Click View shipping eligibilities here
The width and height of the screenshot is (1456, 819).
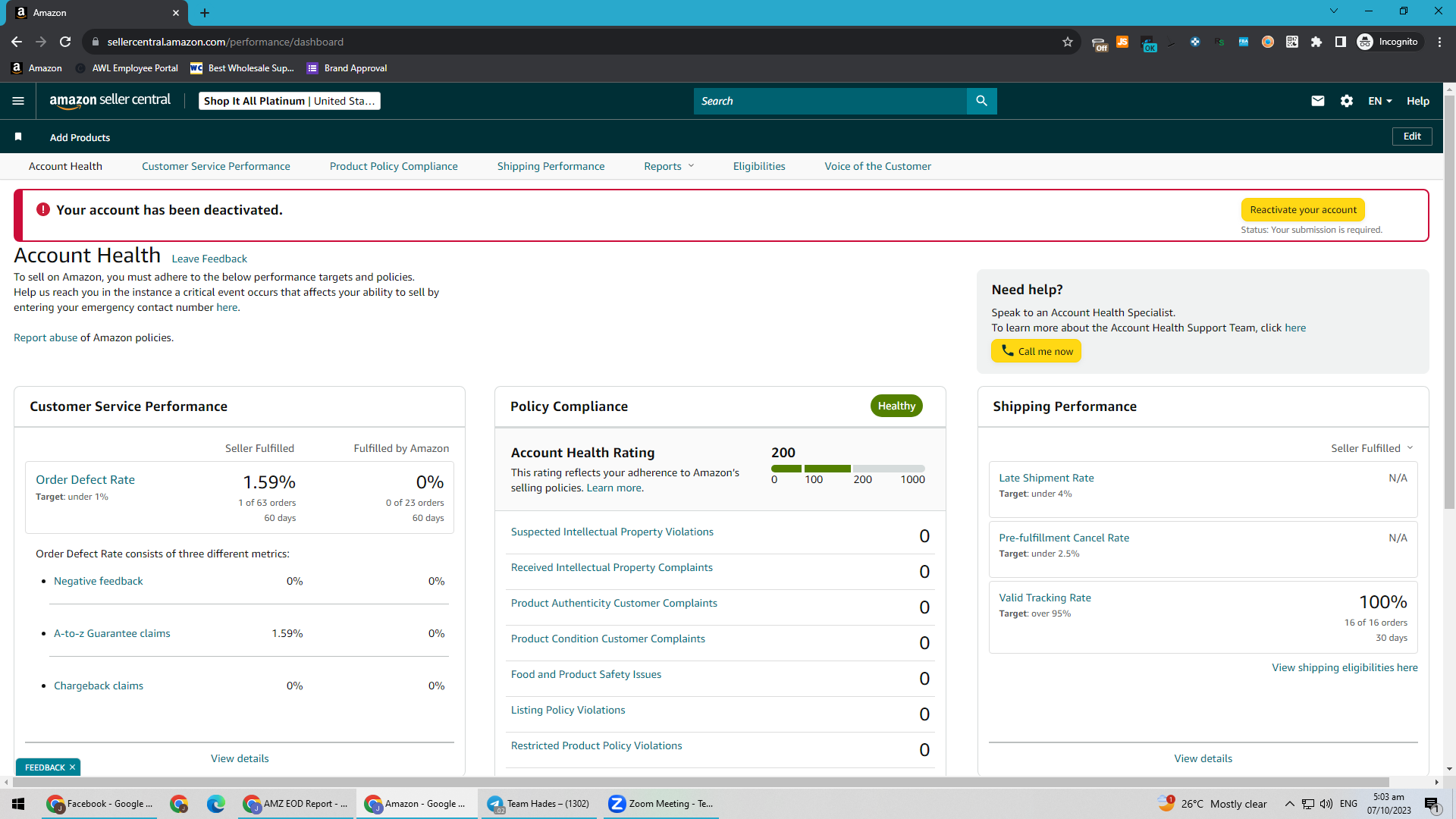pos(1345,667)
